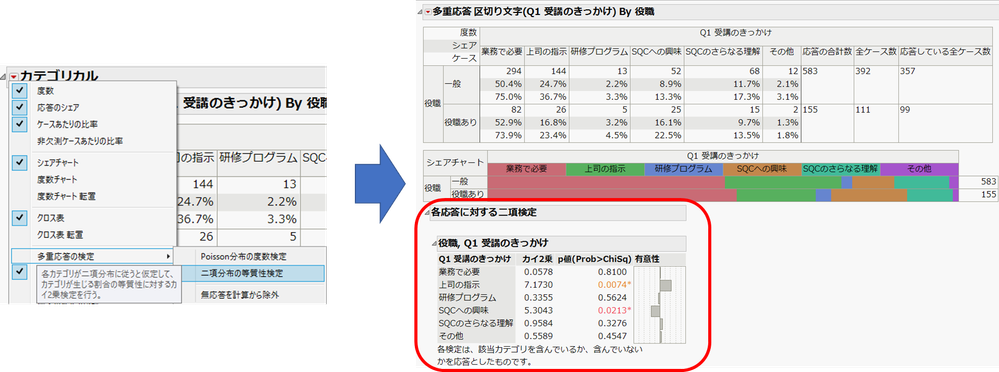Collapse the 役職, Q1 受講のきっかけ outline node
The image size is (999, 372).
pyautogui.click(x=435, y=243)
